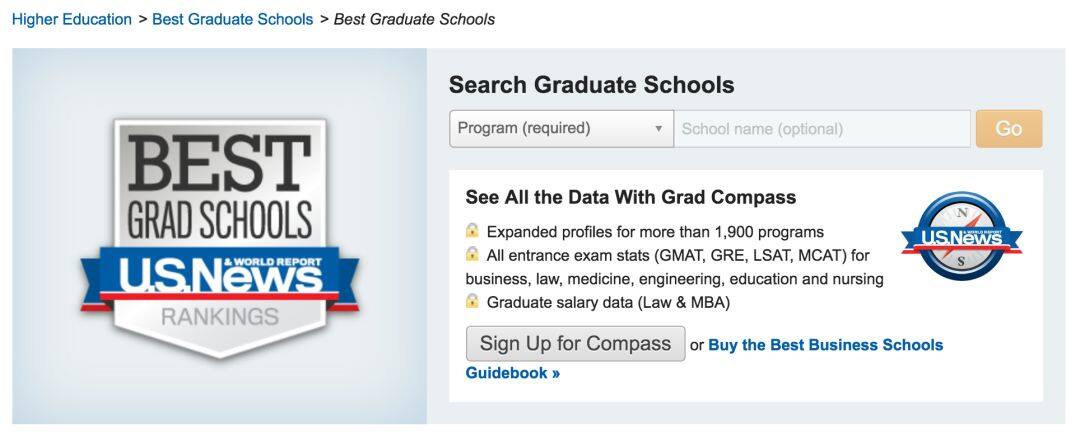Focus the School name (optional) field
The width and height of the screenshot is (1080, 441).
click(x=822, y=129)
